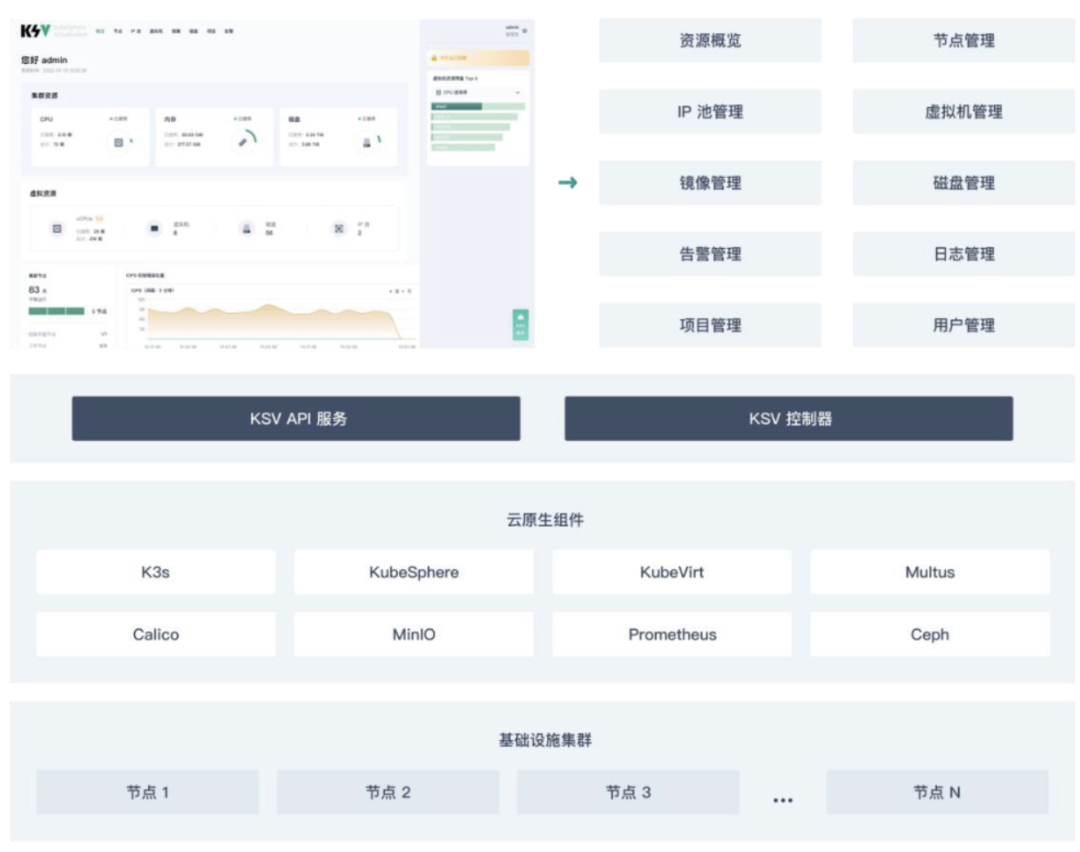1080x852 pixels.
Task: Click the KSV API 服务 bar
Action: [296, 418]
